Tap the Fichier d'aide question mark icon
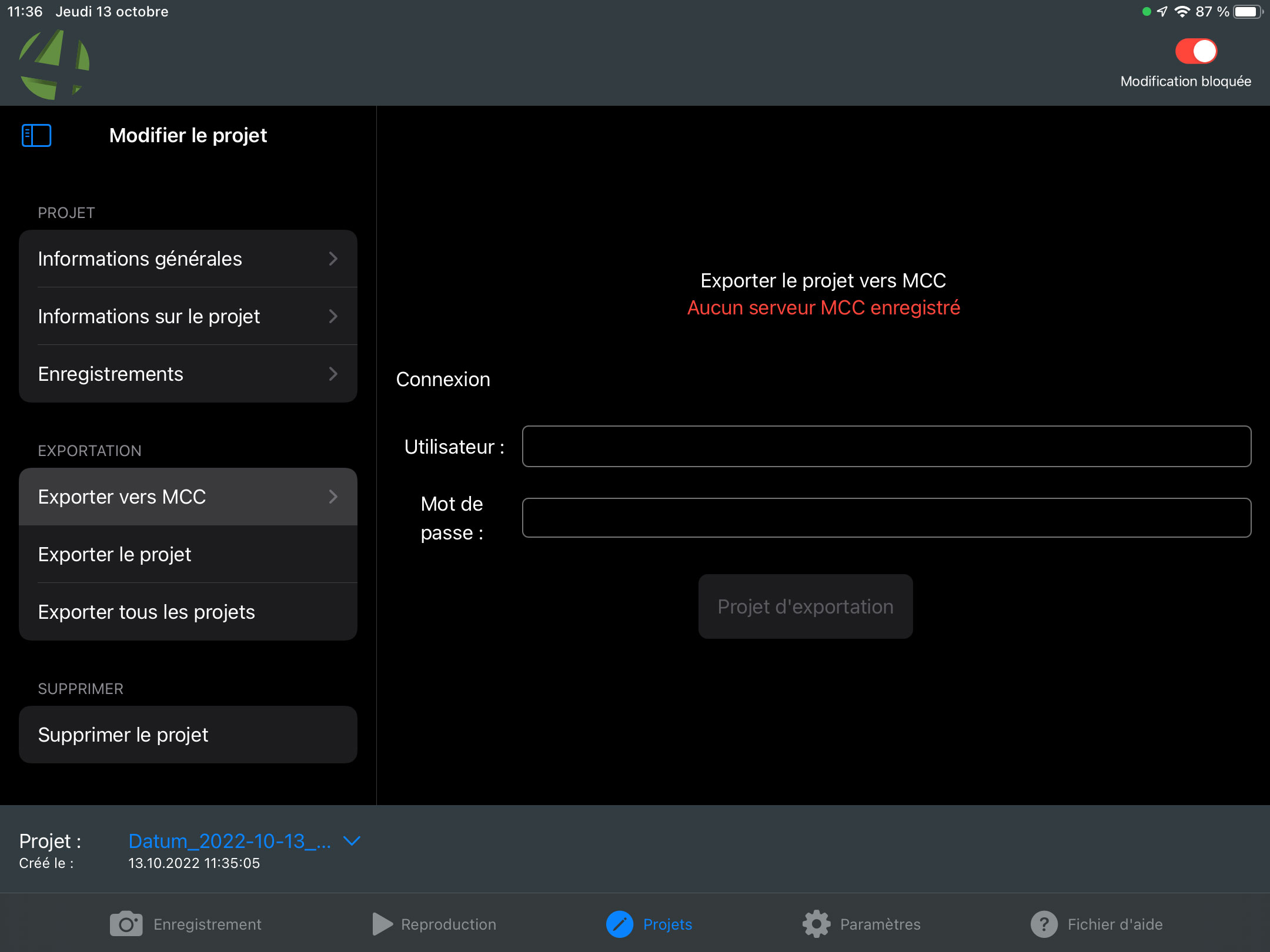The height and width of the screenshot is (952, 1270). click(1044, 924)
